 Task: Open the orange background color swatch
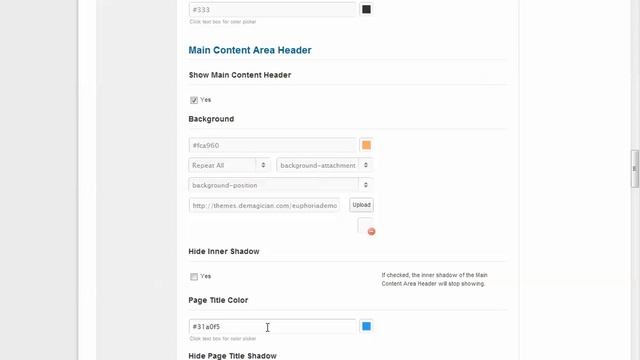coord(367,145)
